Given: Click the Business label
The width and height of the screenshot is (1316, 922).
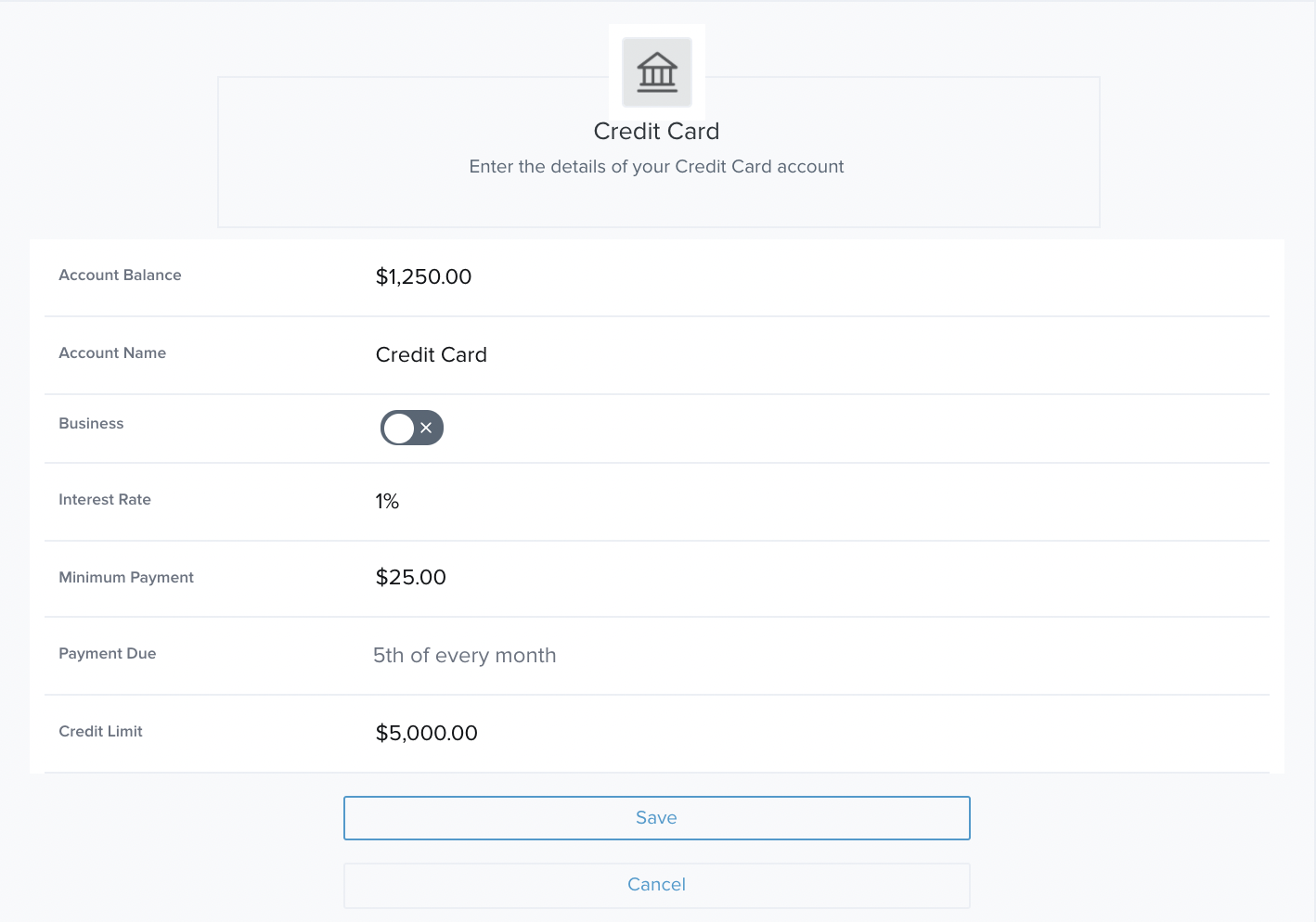Looking at the screenshot, I should (x=91, y=424).
